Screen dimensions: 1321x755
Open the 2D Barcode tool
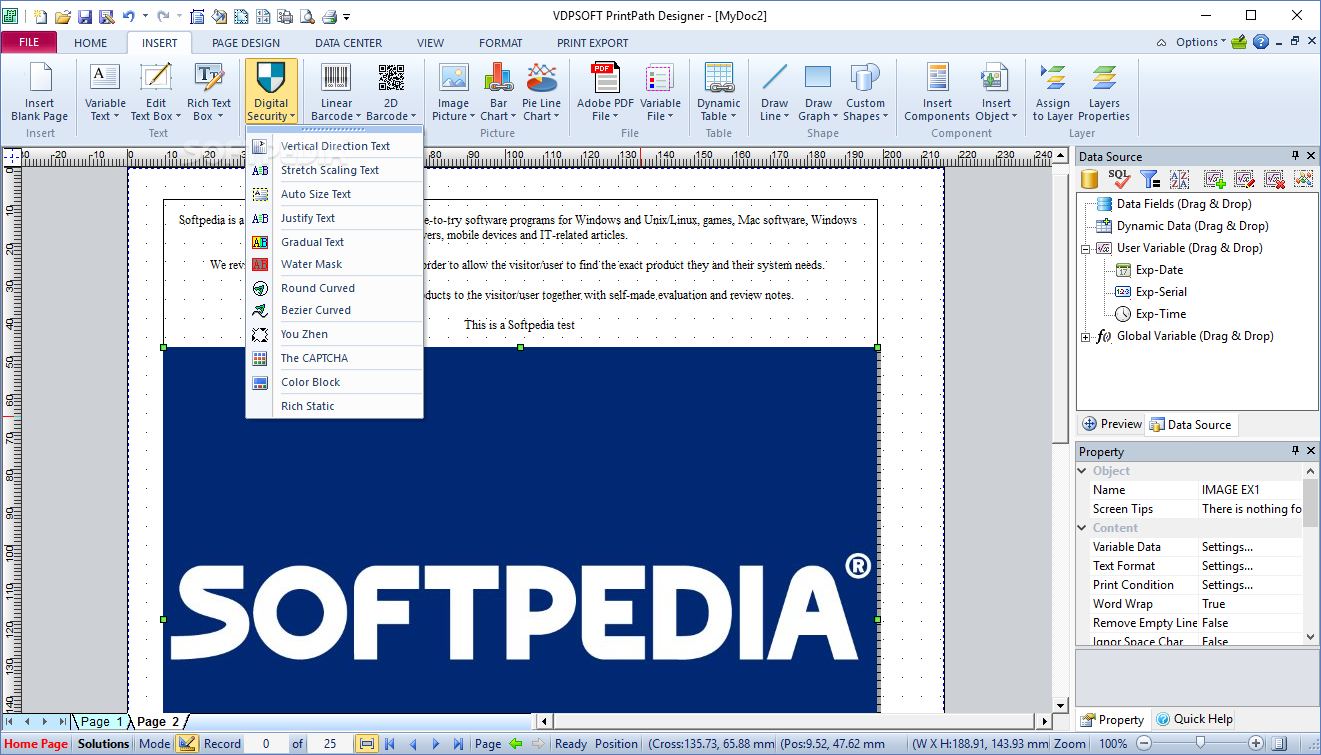(x=390, y=92)
